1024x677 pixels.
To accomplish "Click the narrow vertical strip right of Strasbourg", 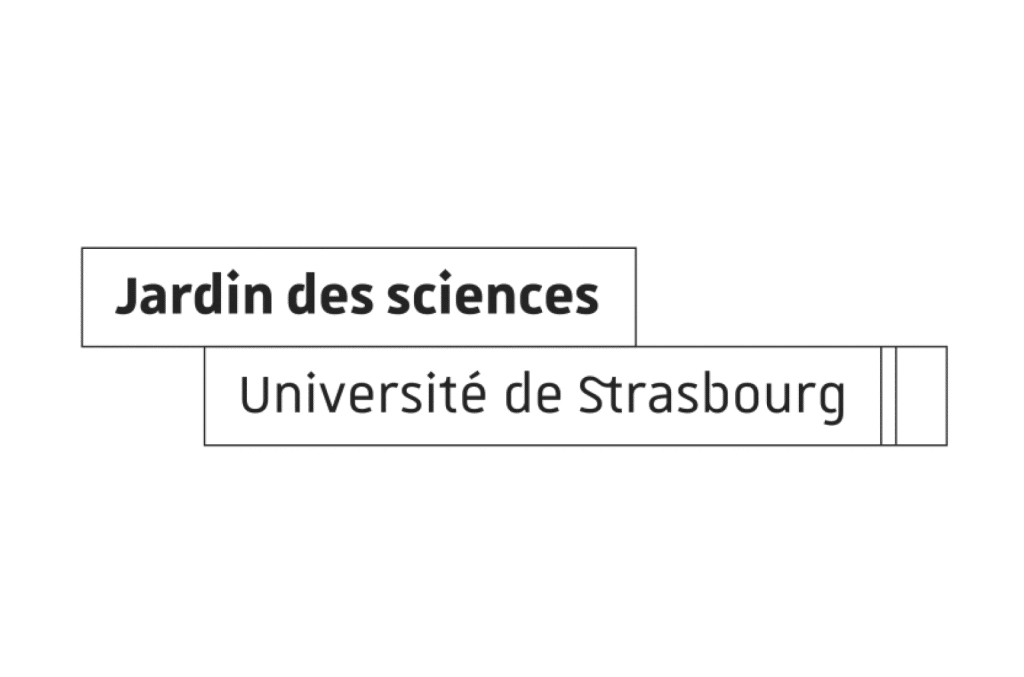I will tap(888, 396).
